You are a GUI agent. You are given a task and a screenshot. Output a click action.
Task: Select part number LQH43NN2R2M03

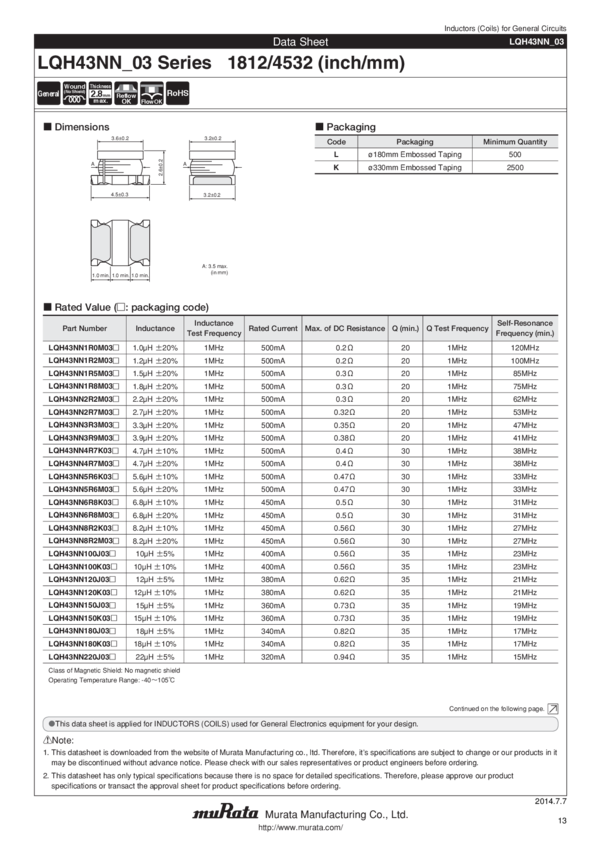point(83,399)
